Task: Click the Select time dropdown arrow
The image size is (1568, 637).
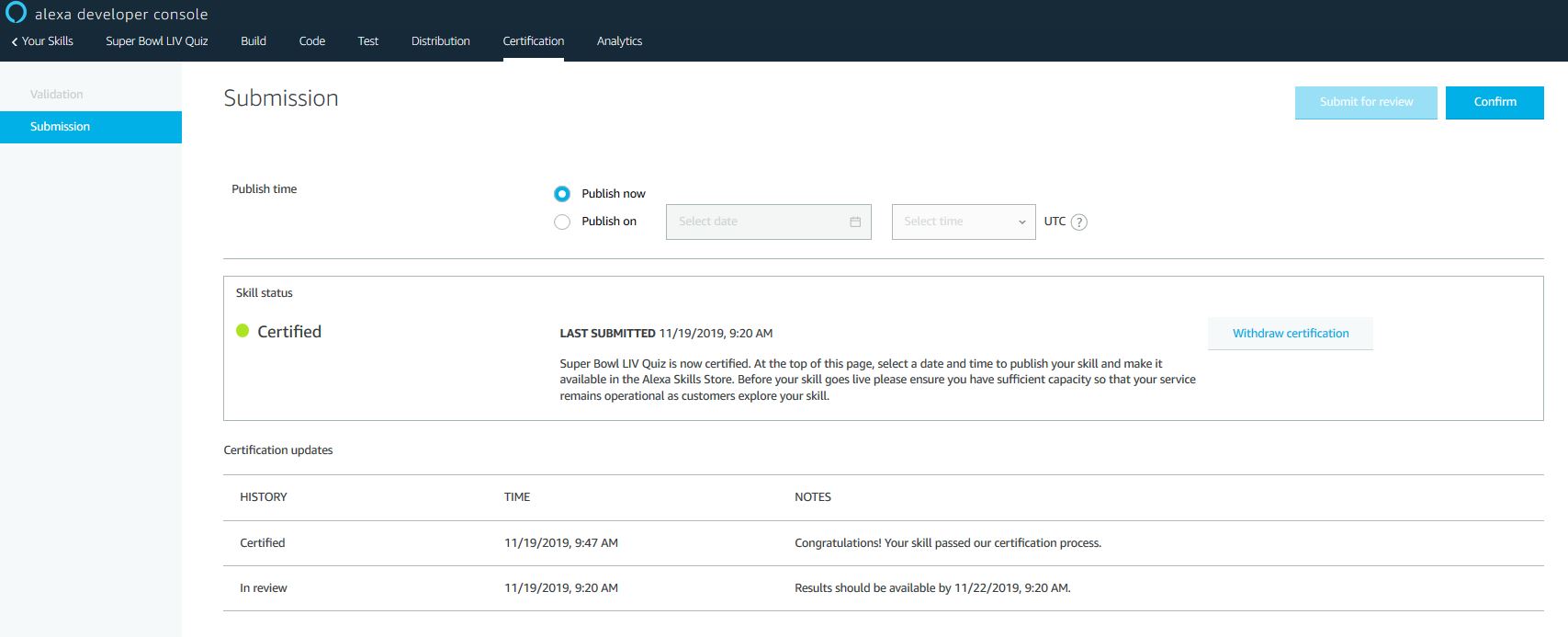Action: [x=1021, y=222]
